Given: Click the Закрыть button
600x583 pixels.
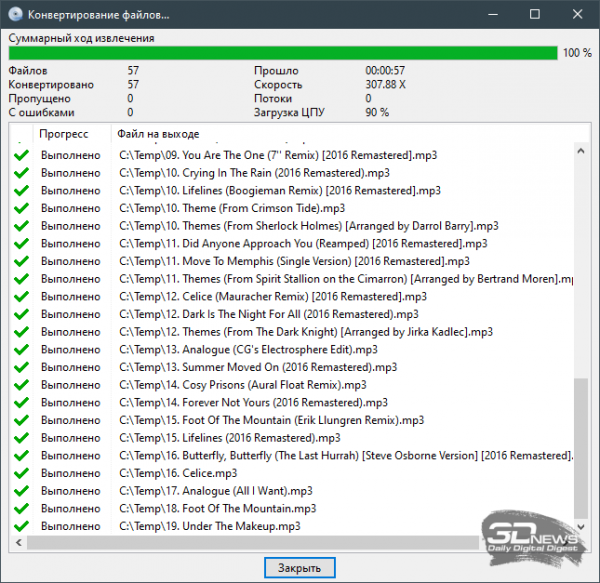Looking at the screenshot, I should click(299, 568).
